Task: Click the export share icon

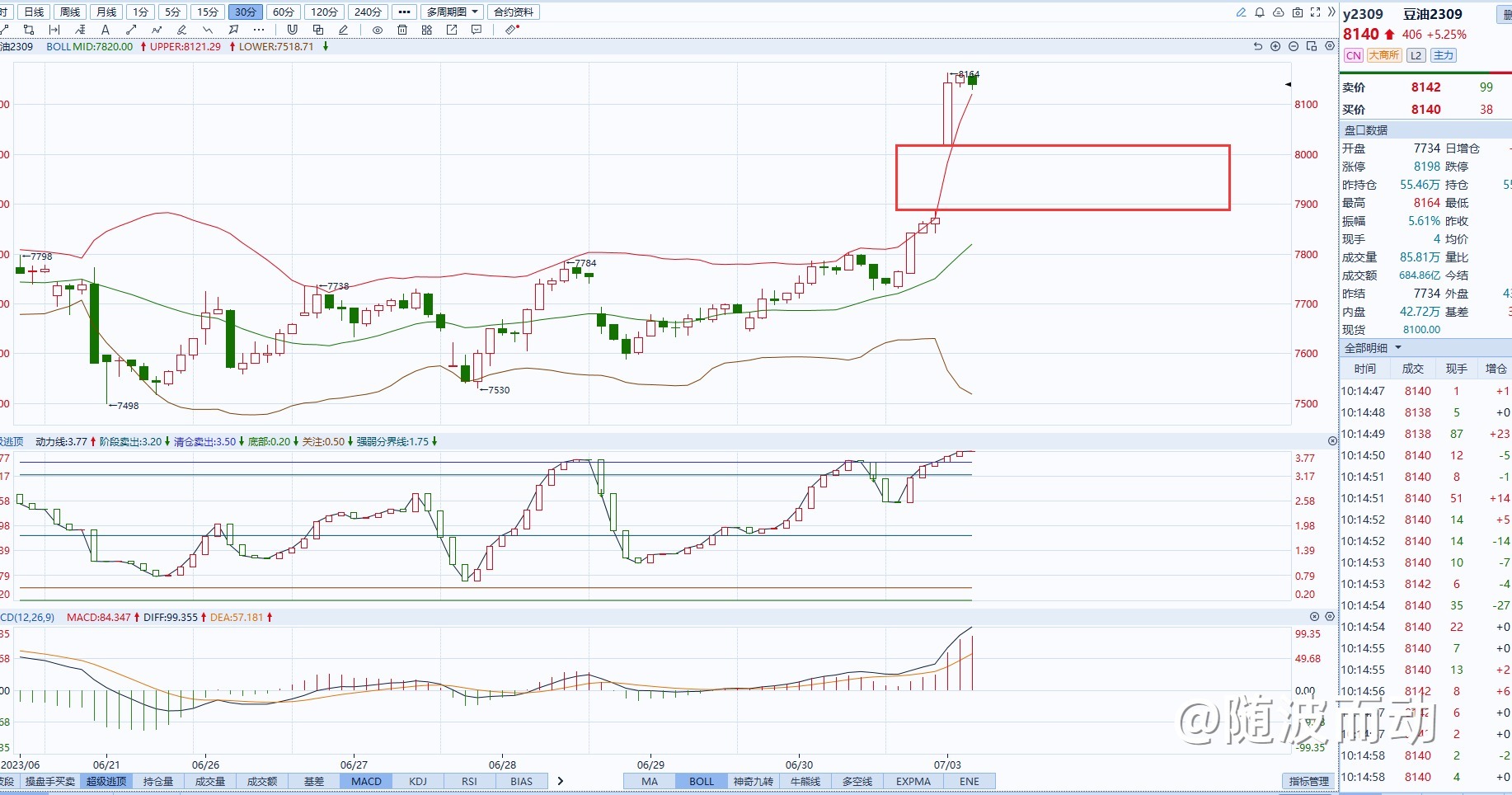Action: [452, 30]
